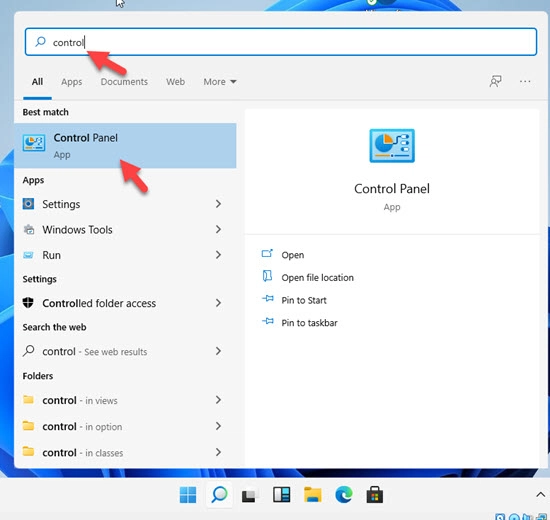Viewport: 550px width, 520px height.
Task: Click the Windows Tools icon
Action: (28, 229)
